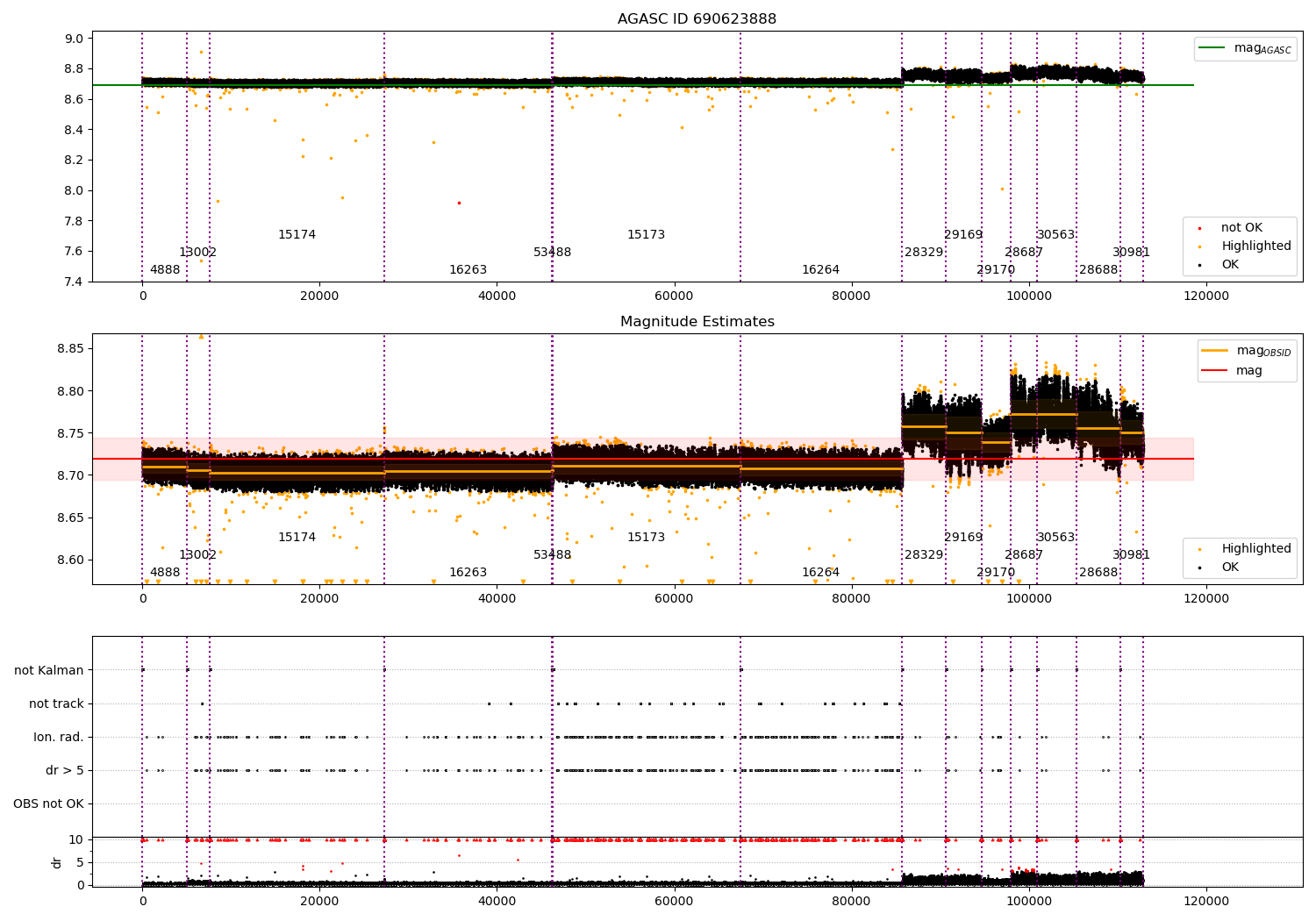The width and height of the screenshot is (1316, 921).
Task: Select the mag OBSID legend entry
Action: pyautogui.click(x=1247, y=351)
